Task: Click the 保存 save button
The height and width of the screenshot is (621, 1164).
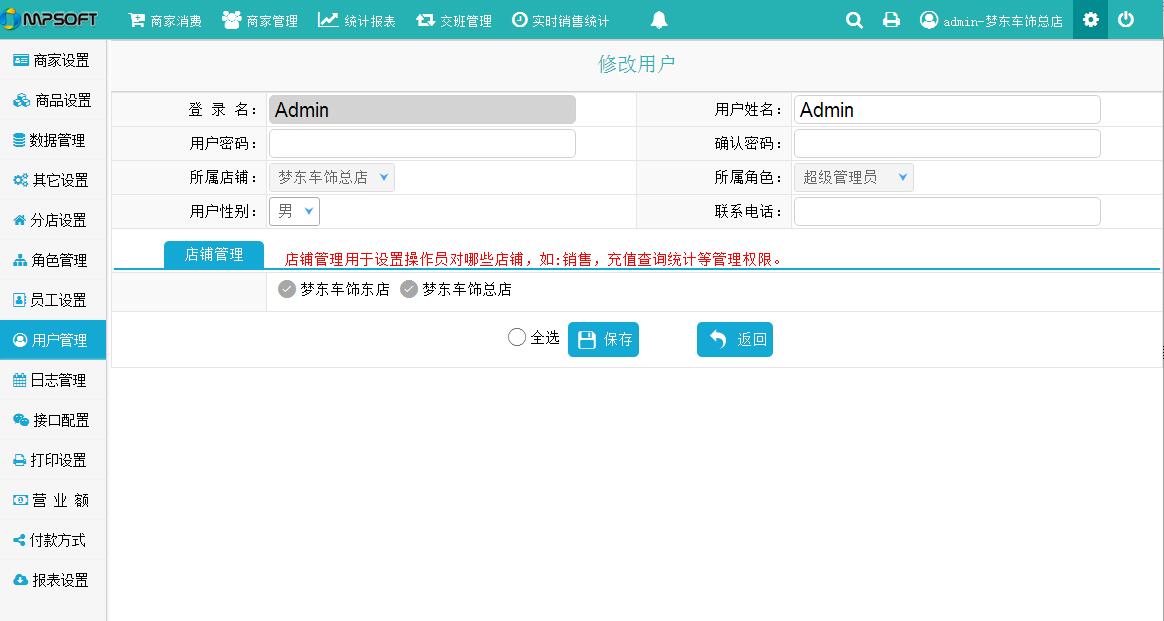Action: coord(603,340)
